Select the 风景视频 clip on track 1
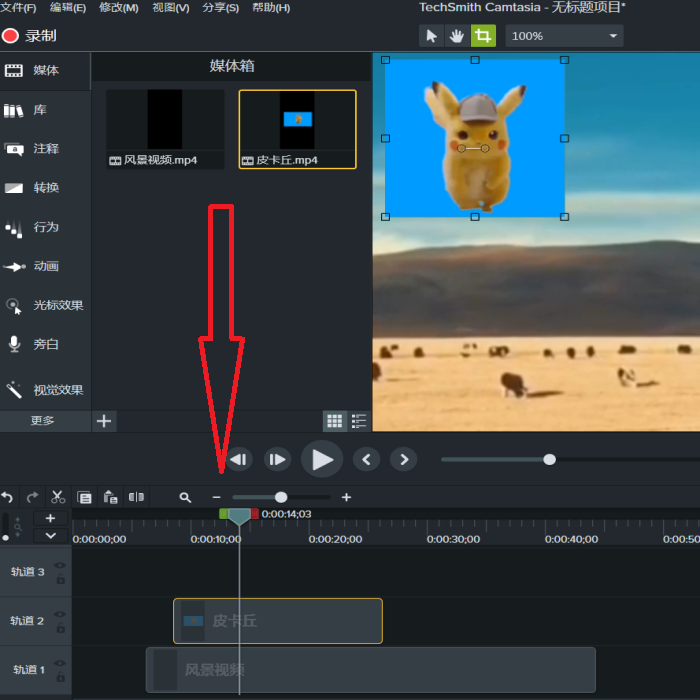This screenshot has height=700, width=700. 371,670
